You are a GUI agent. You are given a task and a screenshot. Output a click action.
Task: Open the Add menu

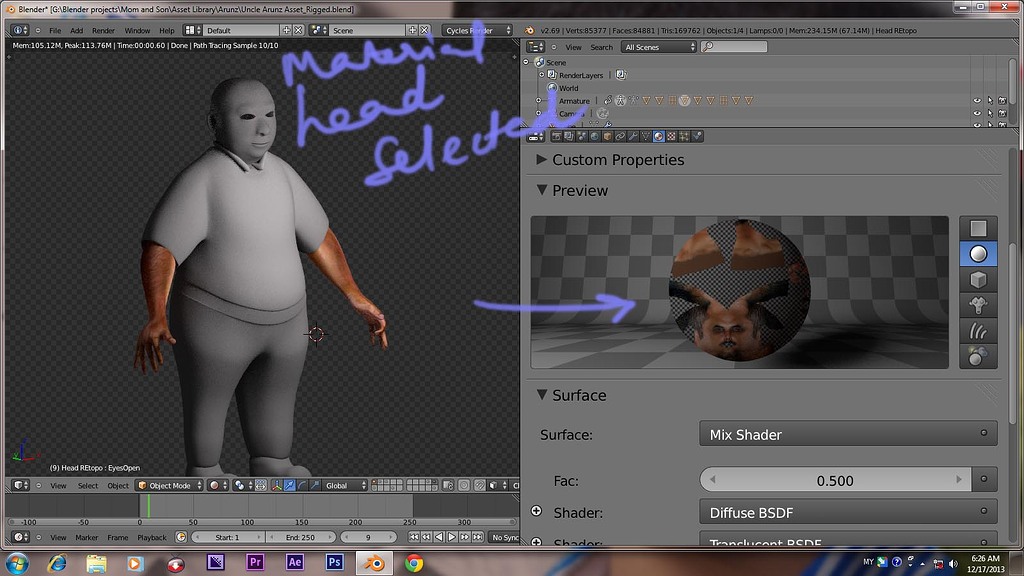(76, 30)
